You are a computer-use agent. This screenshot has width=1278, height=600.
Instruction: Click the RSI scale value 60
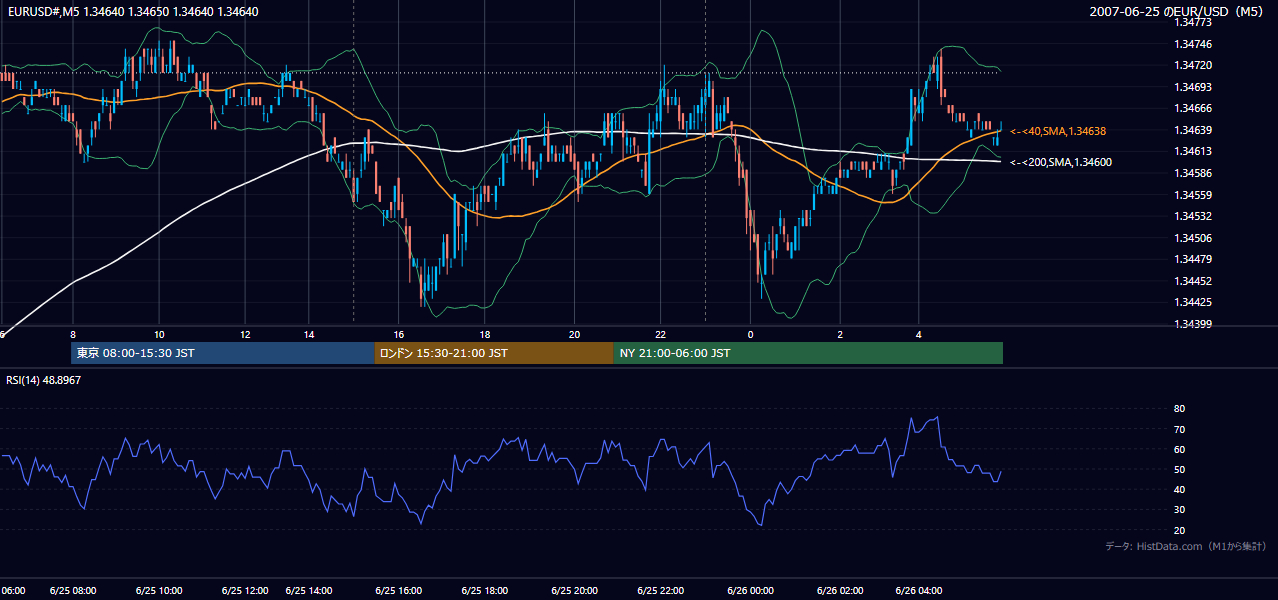(1180, 449)
